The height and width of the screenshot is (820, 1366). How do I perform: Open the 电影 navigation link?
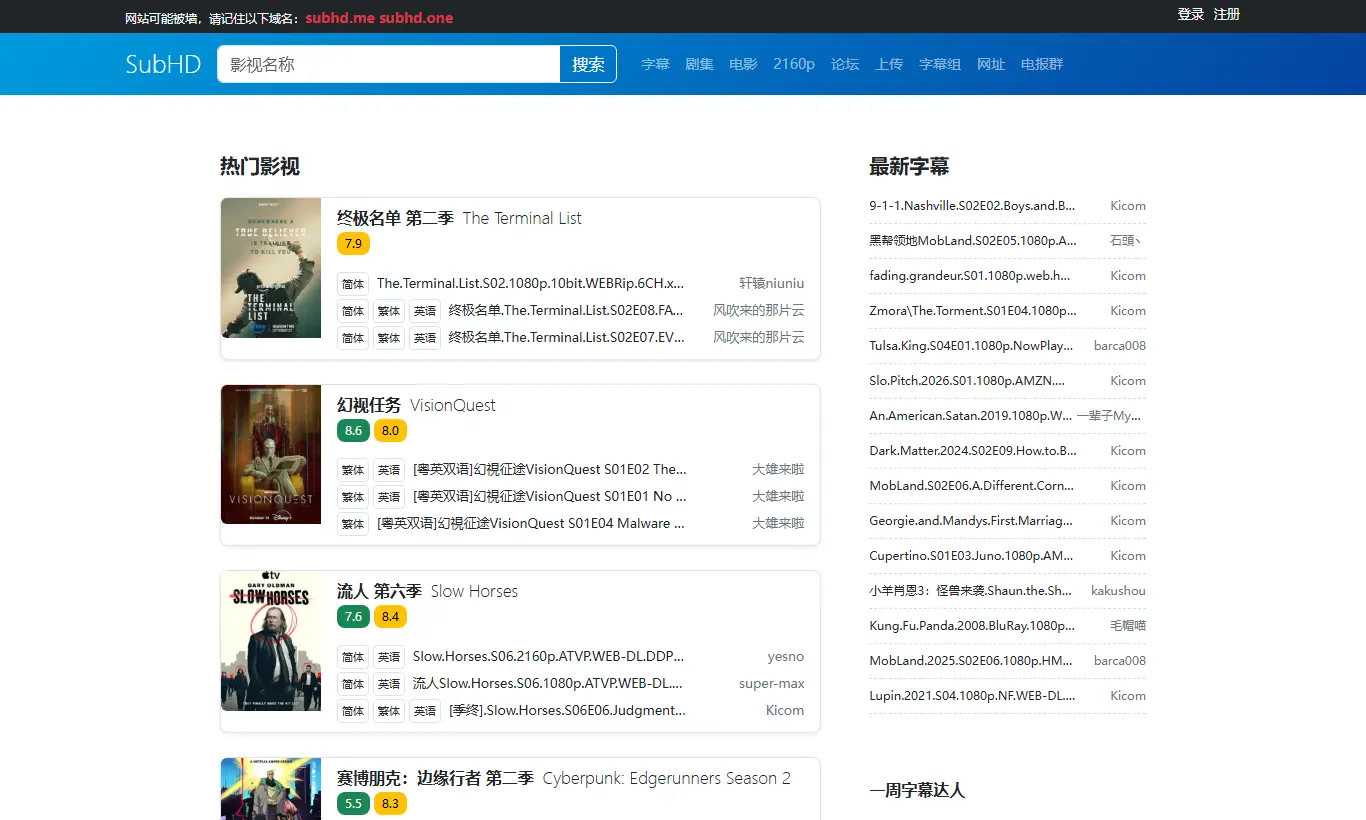(743, 64)
